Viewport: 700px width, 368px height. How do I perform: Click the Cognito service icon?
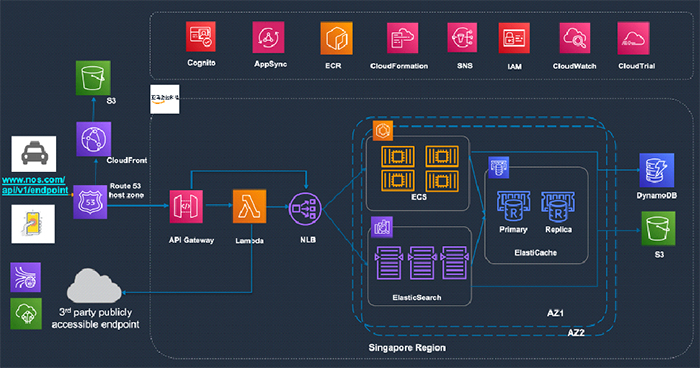201,37
